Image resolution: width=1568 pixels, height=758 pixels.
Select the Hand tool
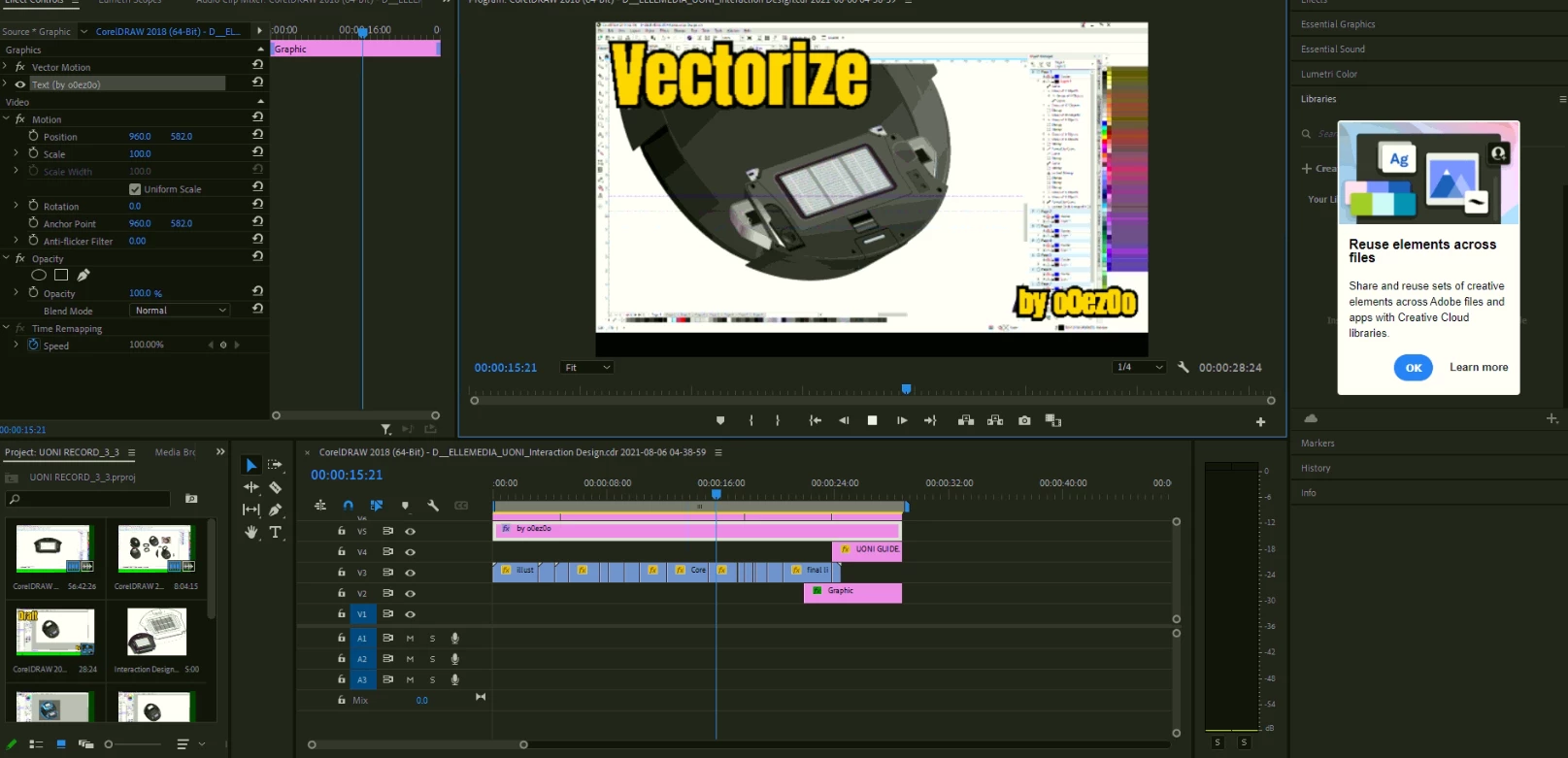251,532
